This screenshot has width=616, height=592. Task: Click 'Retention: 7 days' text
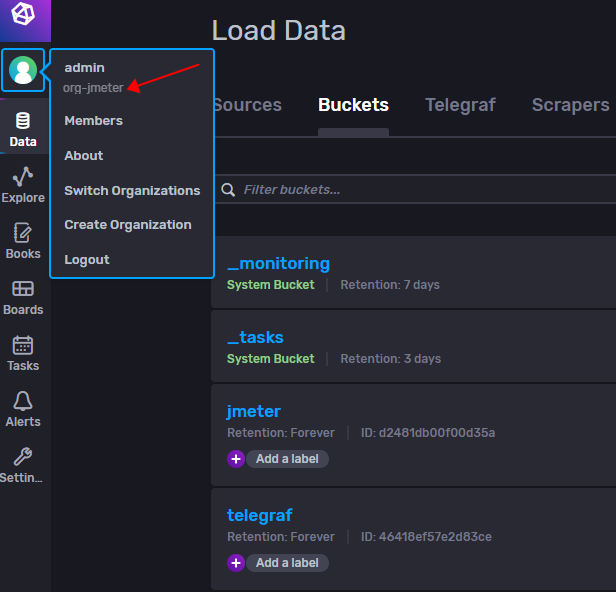coord(390,285)
